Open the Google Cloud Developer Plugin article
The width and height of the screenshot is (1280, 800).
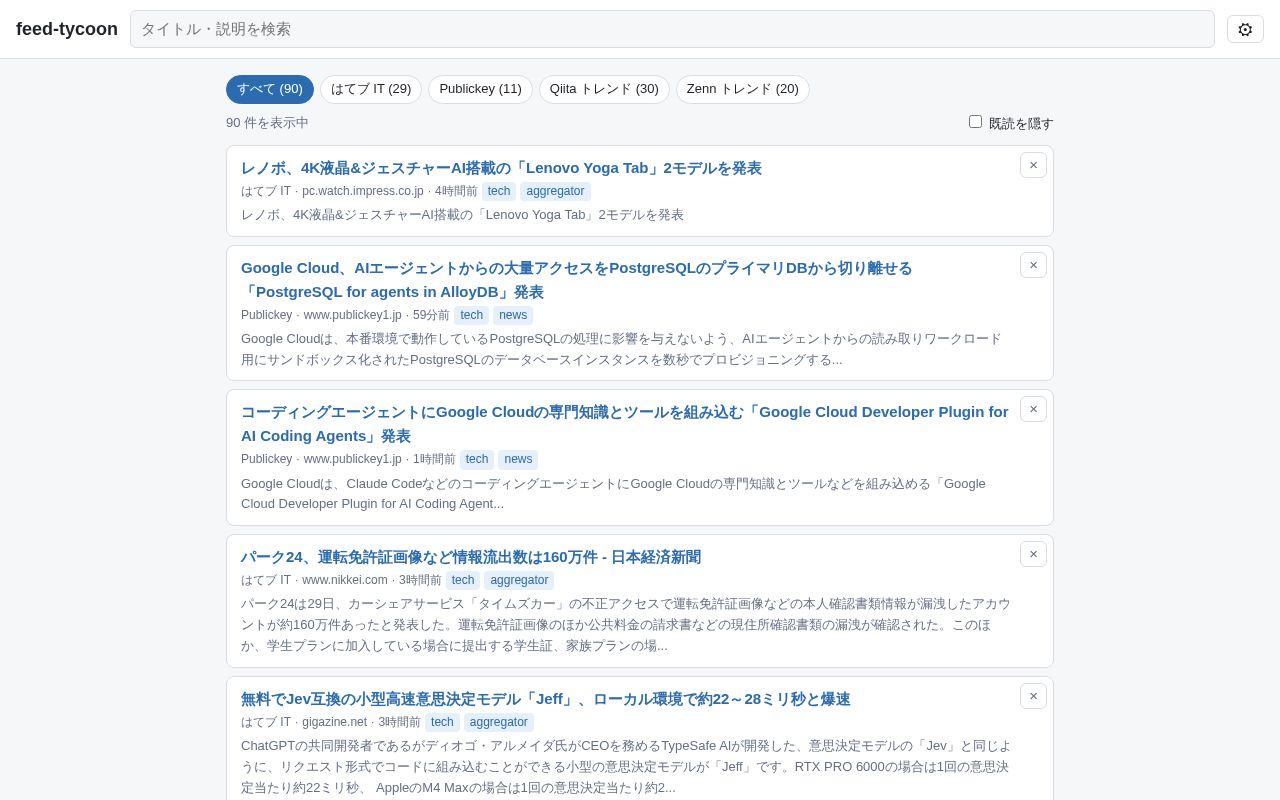click(625, 424)
